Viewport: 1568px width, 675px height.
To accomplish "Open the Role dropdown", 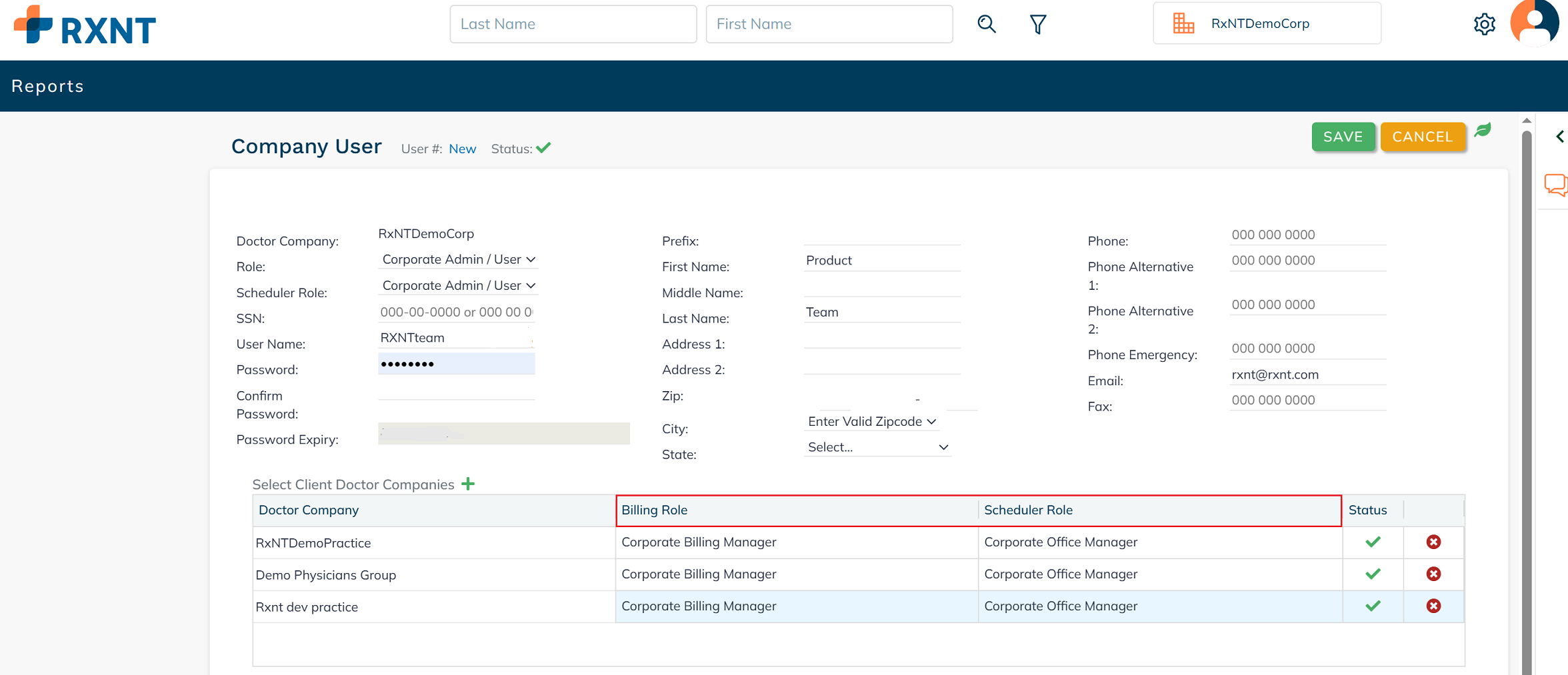I will (458, 259).
